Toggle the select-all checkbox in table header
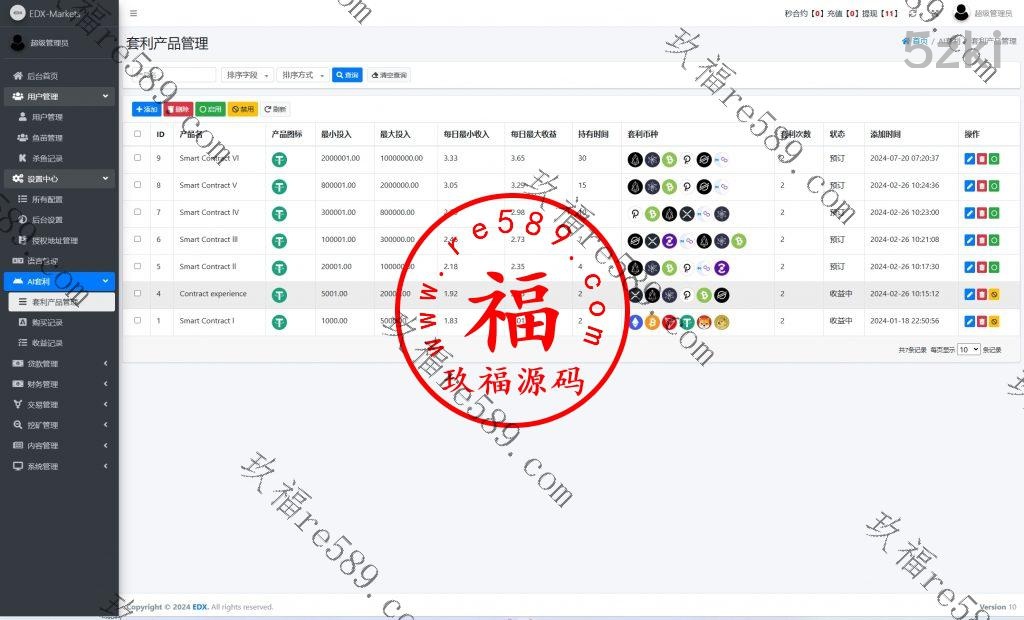This screenshot has width=1024, height=620. tap(138, 134)
